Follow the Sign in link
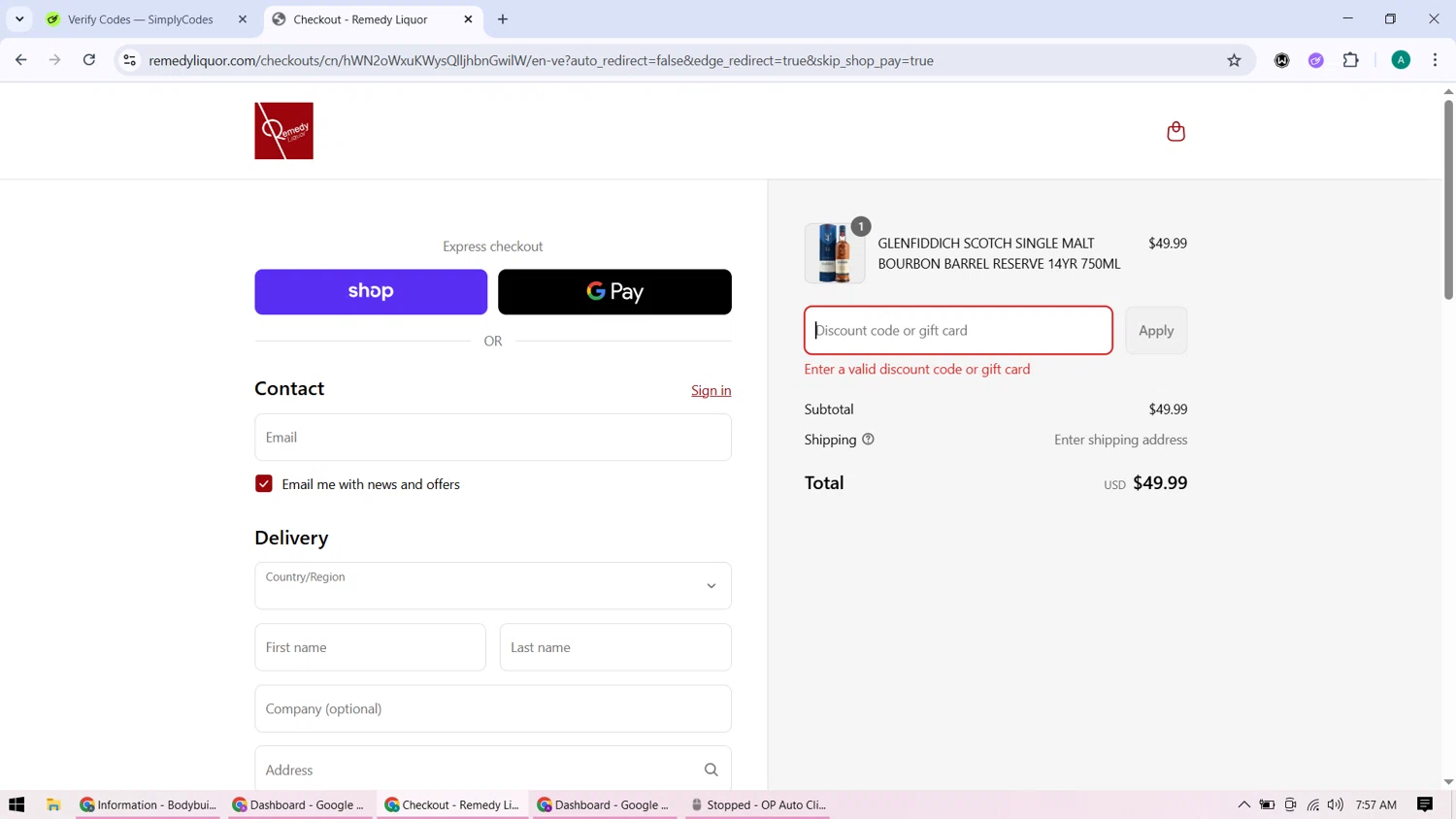The image size is (1456, 819). 711,390
